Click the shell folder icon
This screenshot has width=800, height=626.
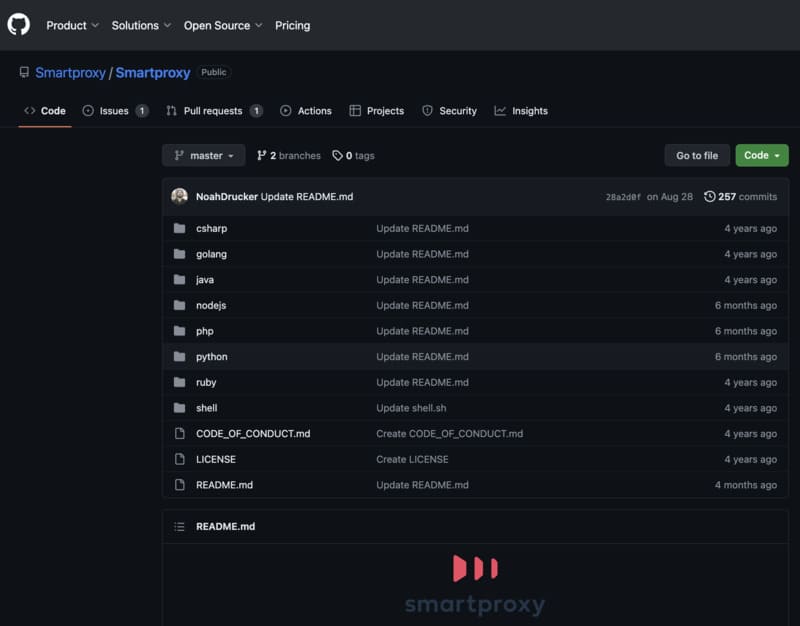tap(180, 408)
